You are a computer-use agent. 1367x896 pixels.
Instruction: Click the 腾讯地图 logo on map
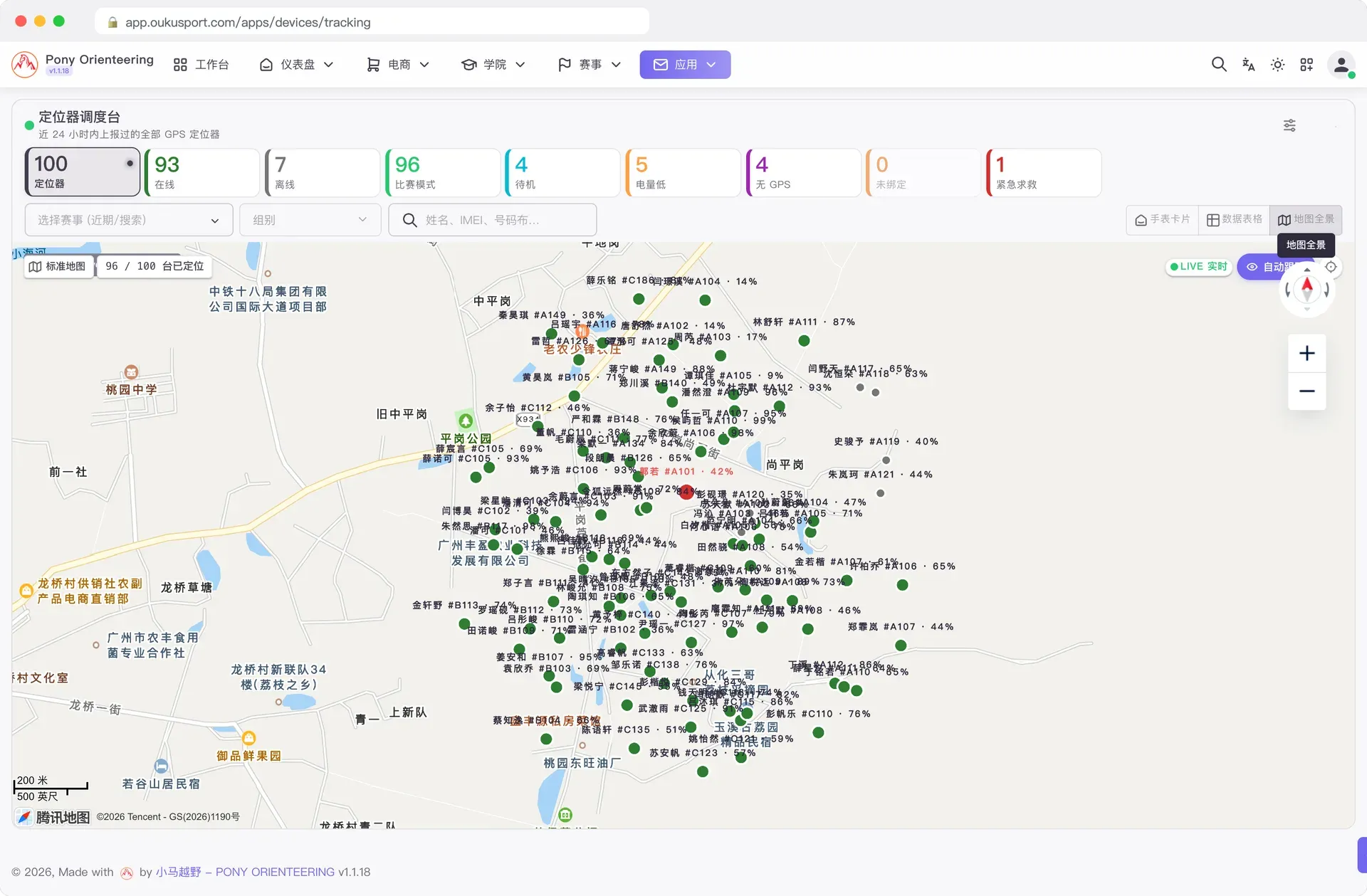point(54,817)
